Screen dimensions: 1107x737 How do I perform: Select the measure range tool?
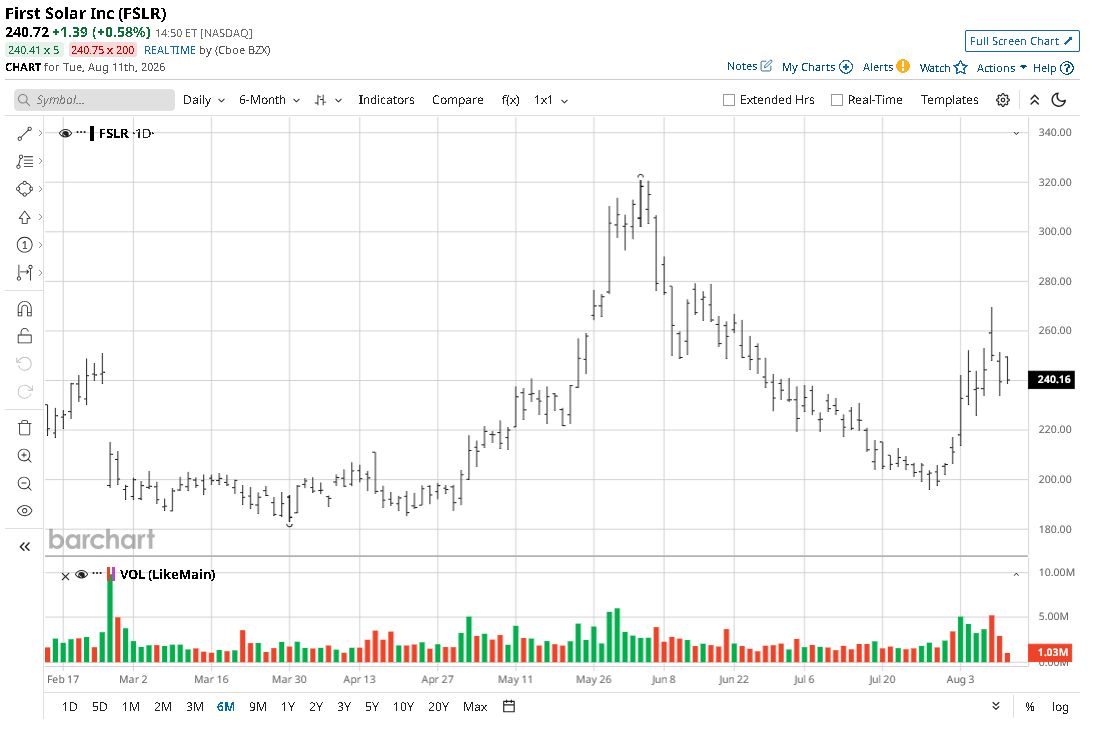click(25, 272)
